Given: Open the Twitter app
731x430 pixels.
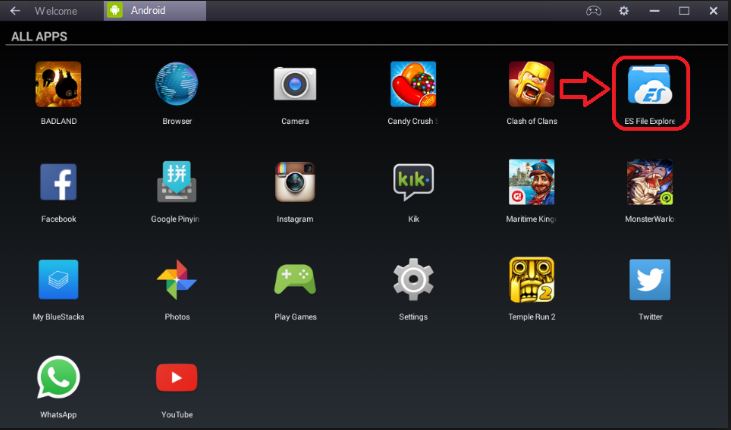Looking at the screenshot, I should click(650, 279).
